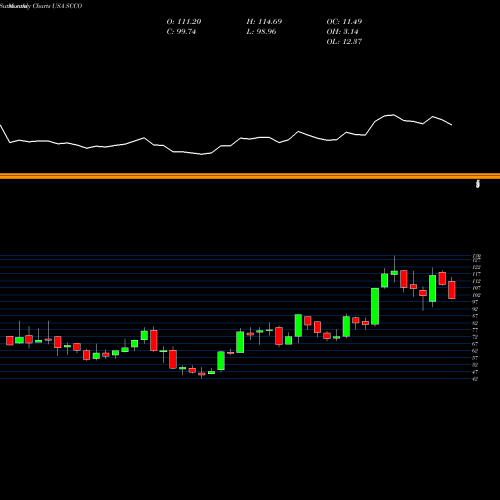Click the 122 price axis label
Viewport: 500px width, 500px height.
pos(476,267)
